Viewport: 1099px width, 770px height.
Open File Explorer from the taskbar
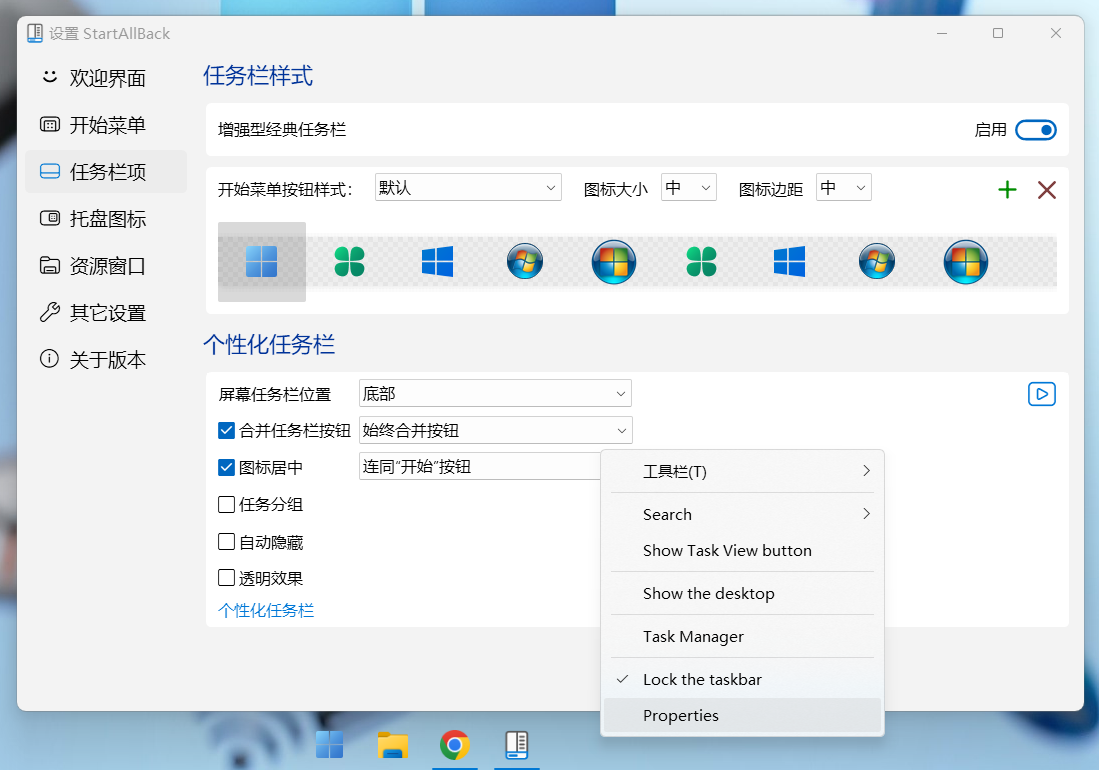pyautogui.click(x=392, y=745)
